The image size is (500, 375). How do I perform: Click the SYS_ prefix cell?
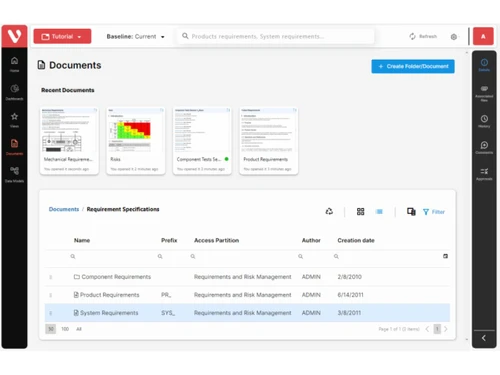click(x=168, y=313)
